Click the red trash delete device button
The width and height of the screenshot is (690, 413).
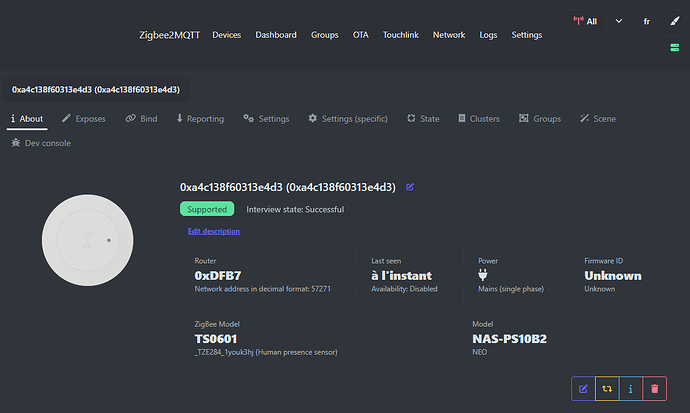pyautogui.click(x=654, y=388)
